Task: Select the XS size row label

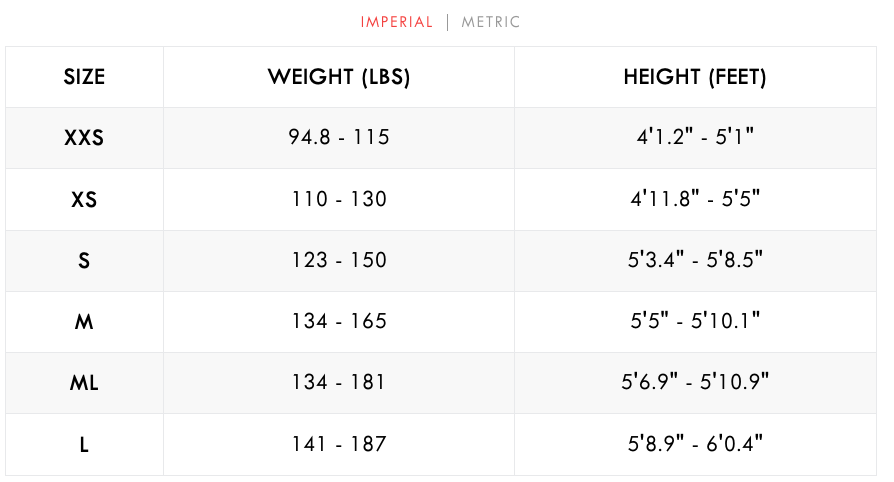Action: tap(84, 199)
